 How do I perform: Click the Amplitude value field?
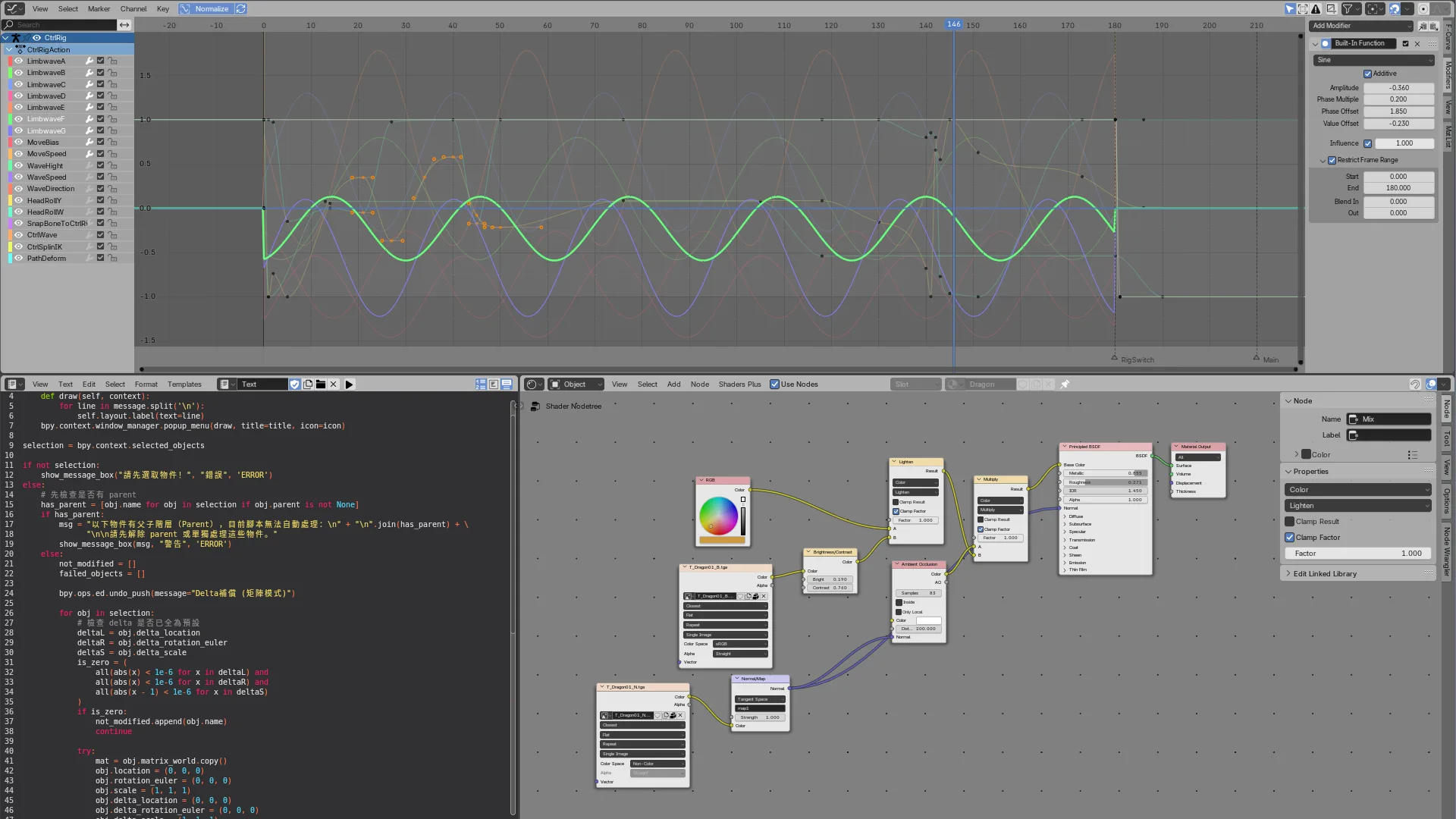(x=1398, y=88)
